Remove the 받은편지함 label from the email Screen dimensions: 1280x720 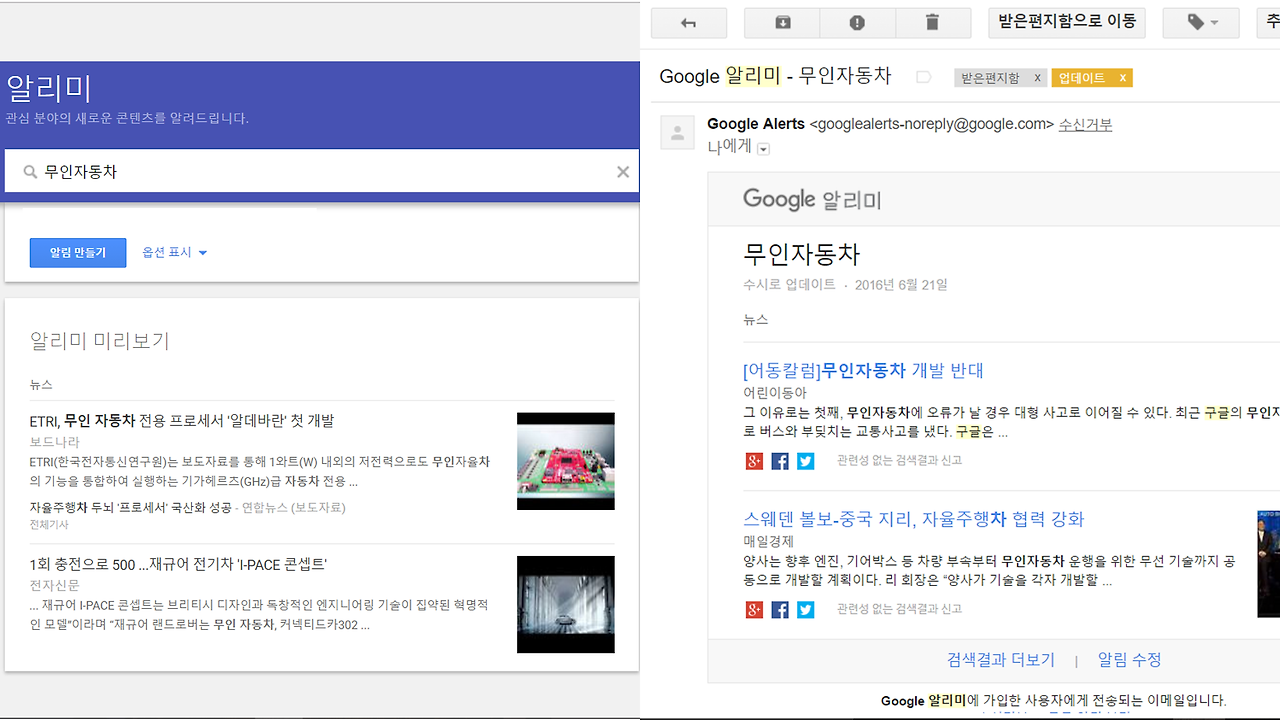(1036, 77)
